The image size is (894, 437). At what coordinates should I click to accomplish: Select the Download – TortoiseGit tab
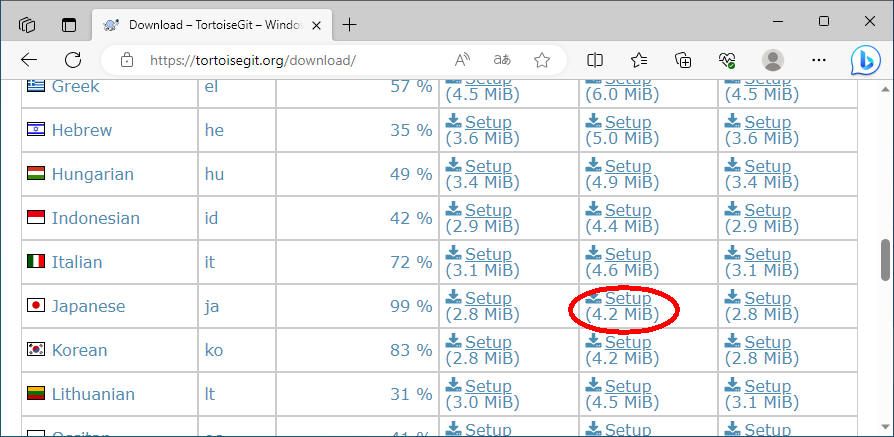[200, 24]
